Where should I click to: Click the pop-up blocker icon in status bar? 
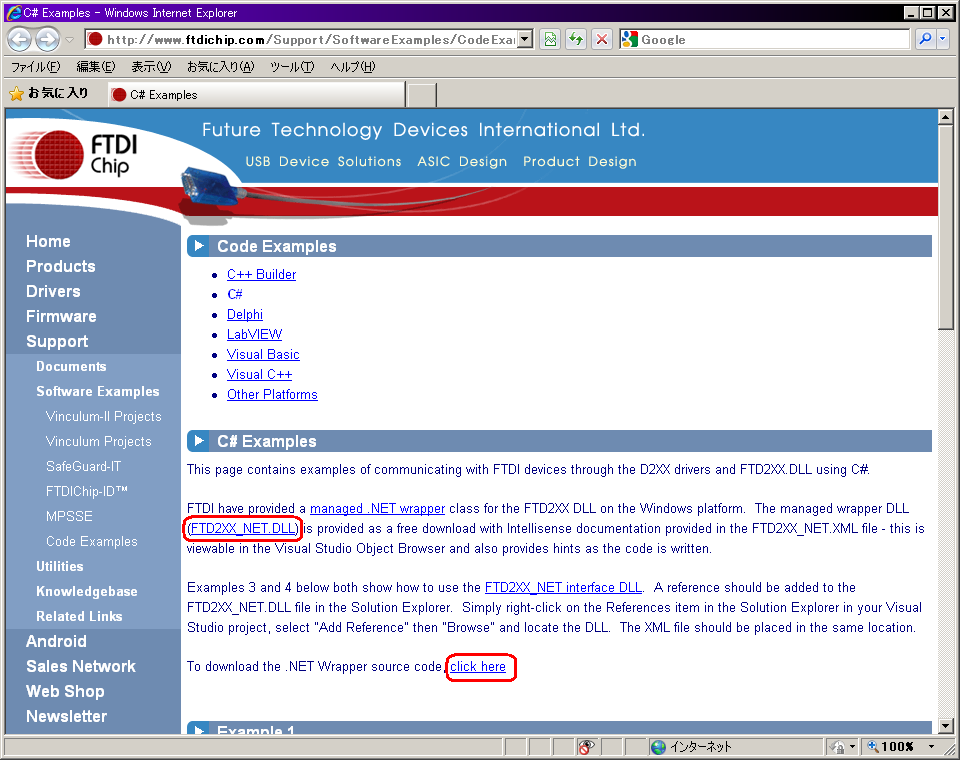[x=586, y=747]
